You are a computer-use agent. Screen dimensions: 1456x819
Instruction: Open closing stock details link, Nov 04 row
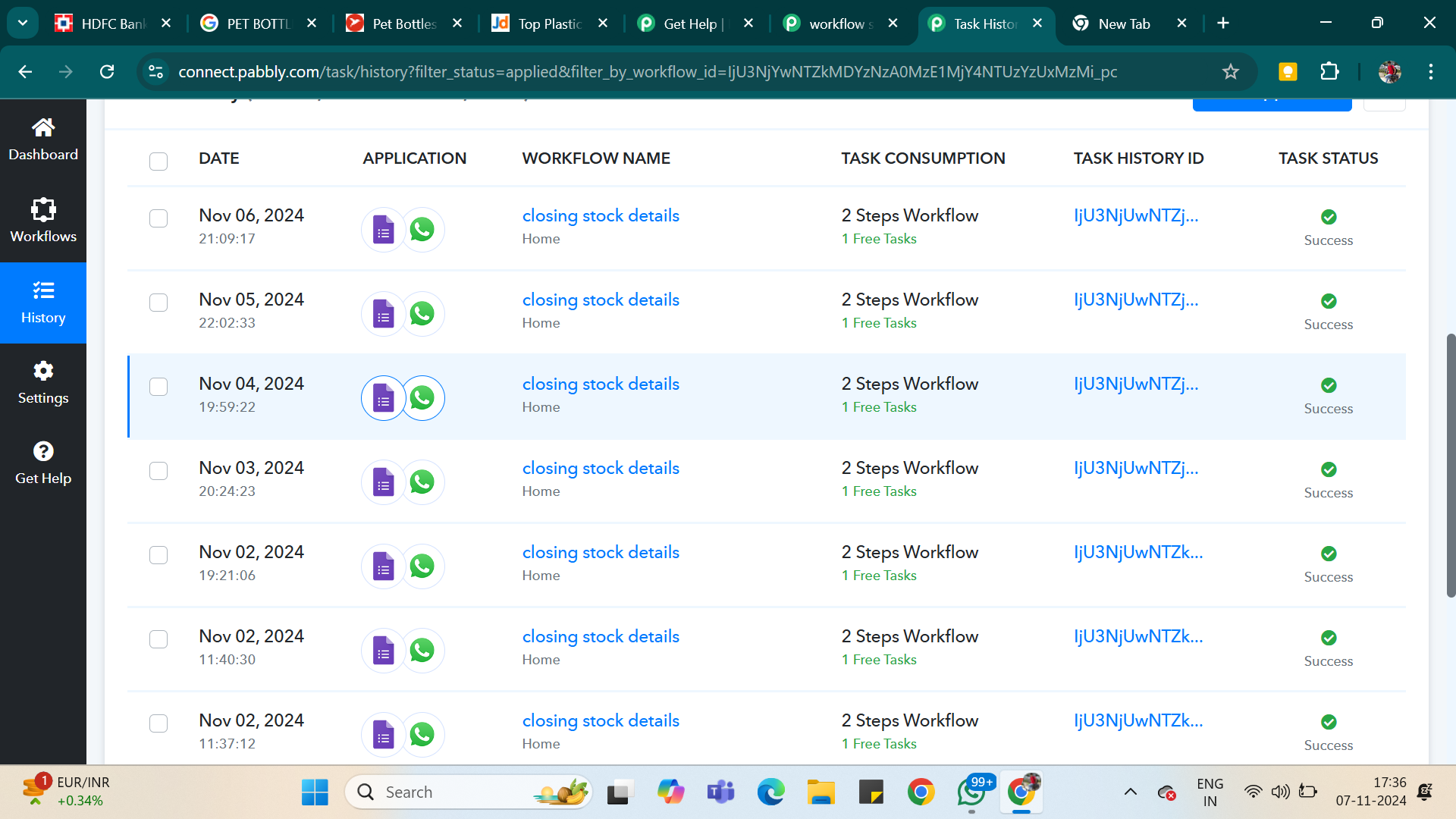point(601,384)
